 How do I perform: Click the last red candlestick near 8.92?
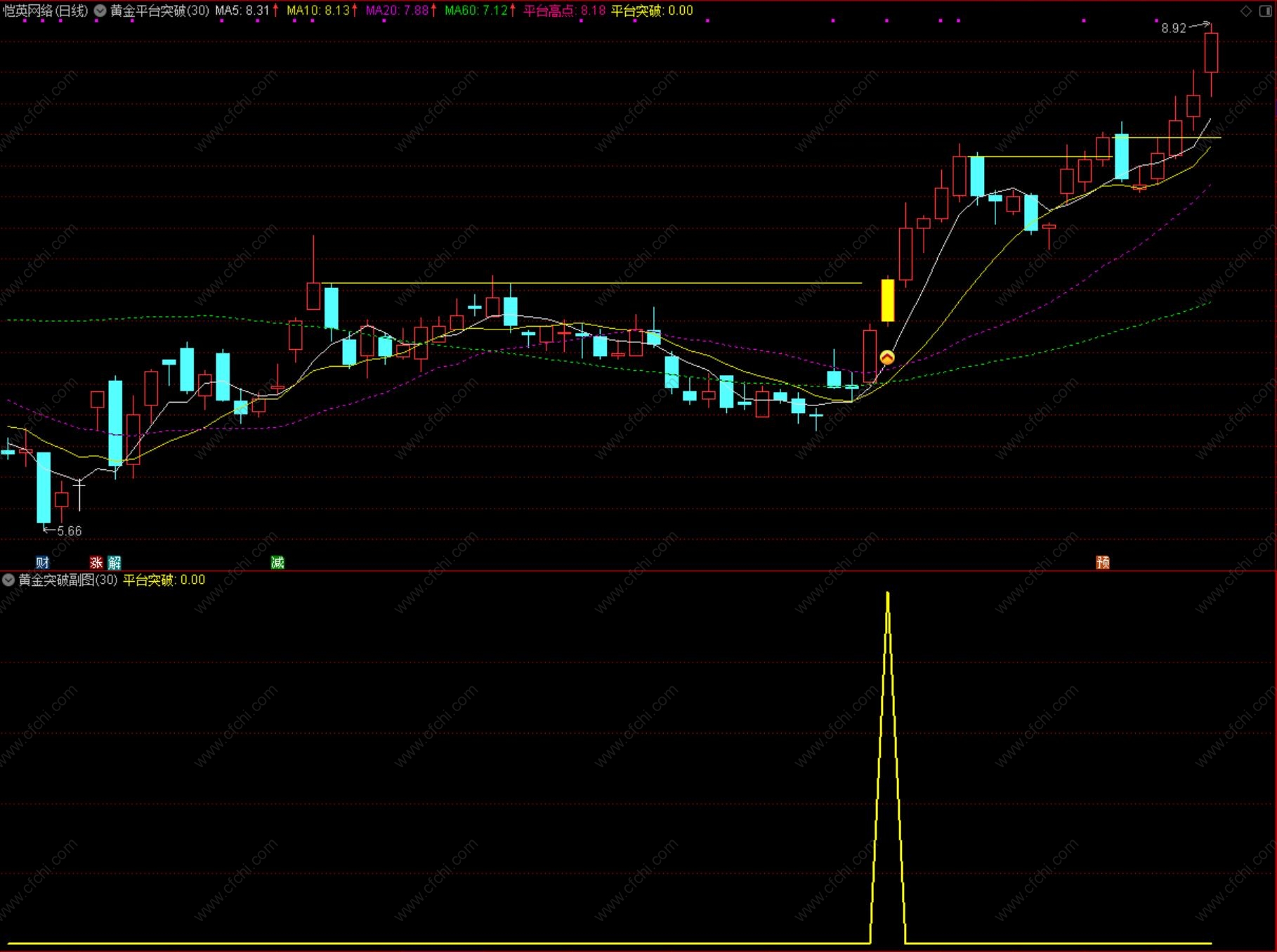[1211, 53]
